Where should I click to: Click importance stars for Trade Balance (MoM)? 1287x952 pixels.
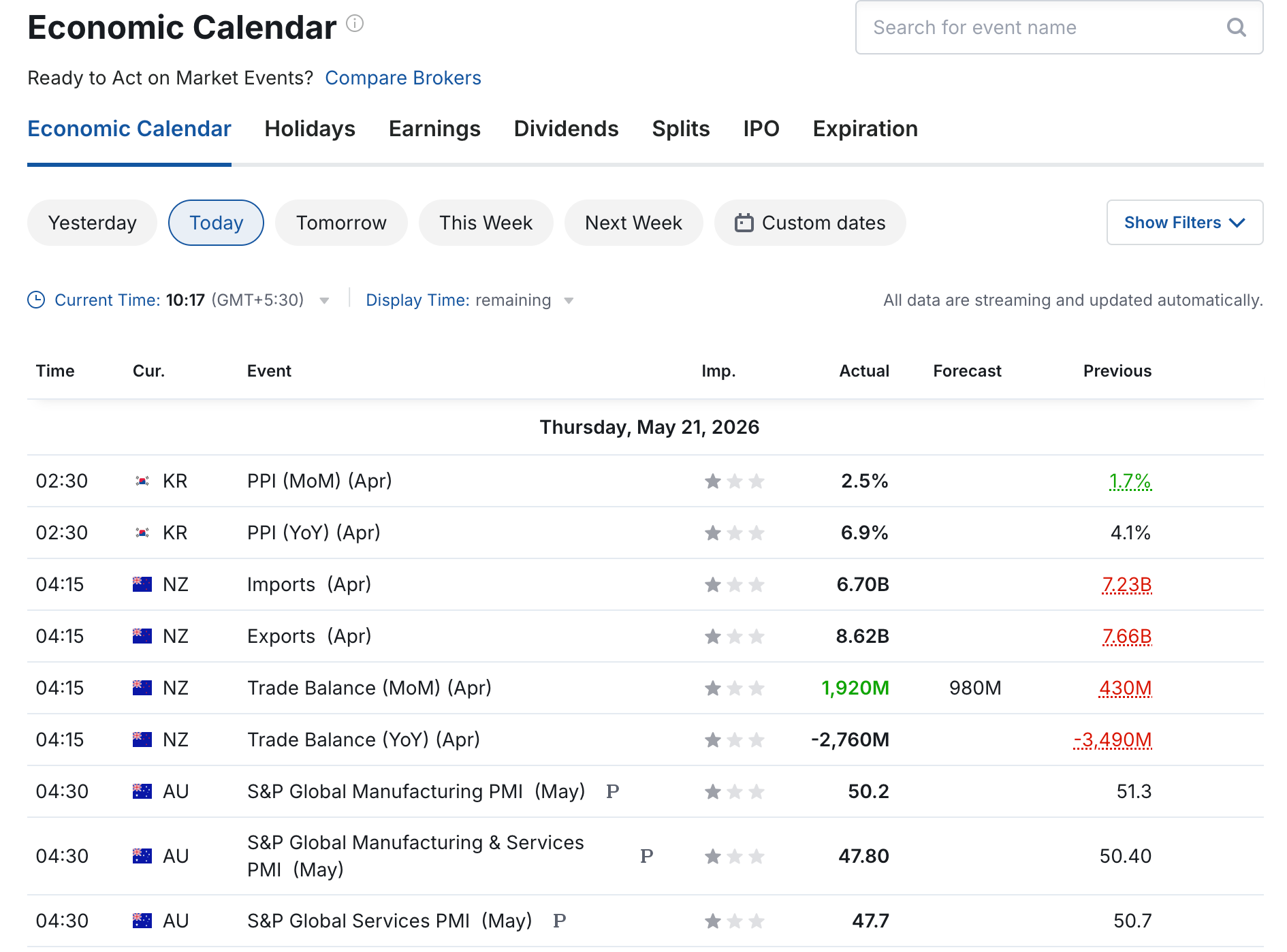point(734,688)
